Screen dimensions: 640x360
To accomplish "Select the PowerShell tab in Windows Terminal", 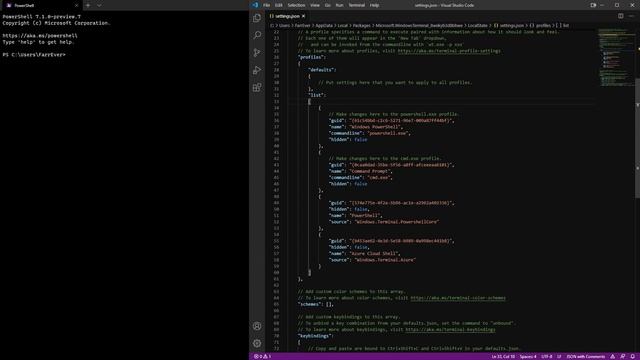I will coord(41,5).
